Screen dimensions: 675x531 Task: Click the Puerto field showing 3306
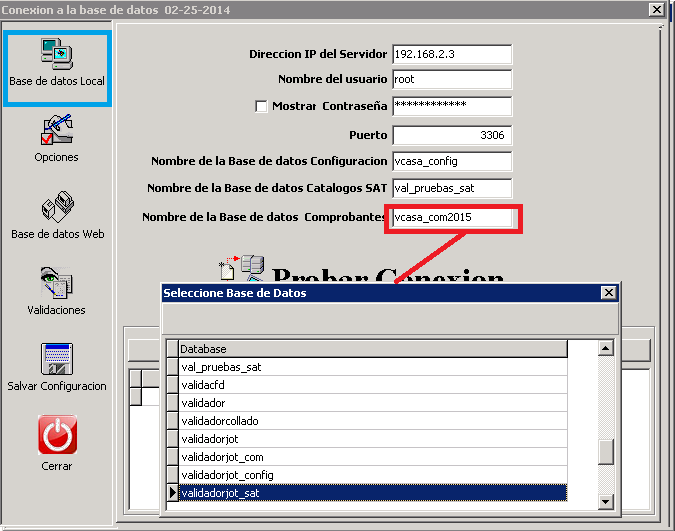click(x=451, y=135)
